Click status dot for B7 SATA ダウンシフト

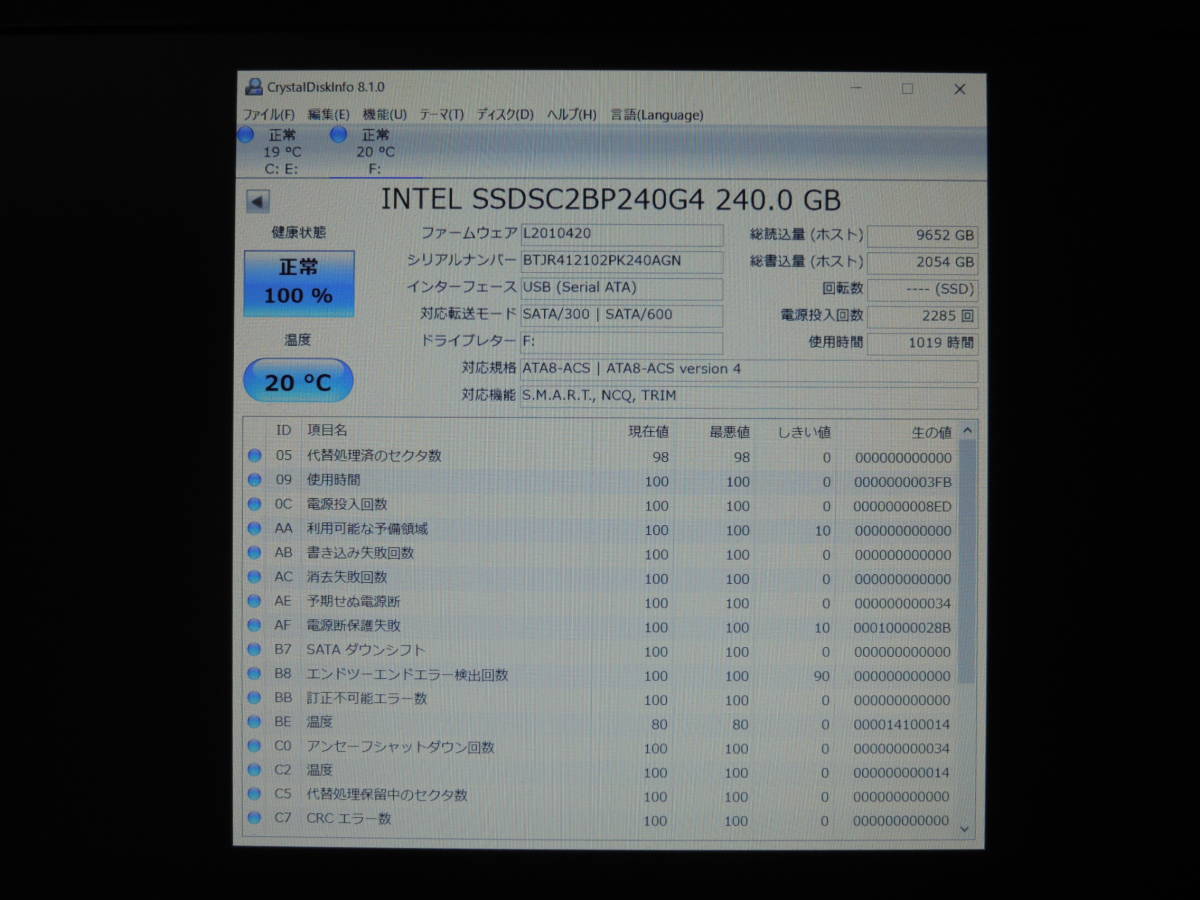click(254, 651)
